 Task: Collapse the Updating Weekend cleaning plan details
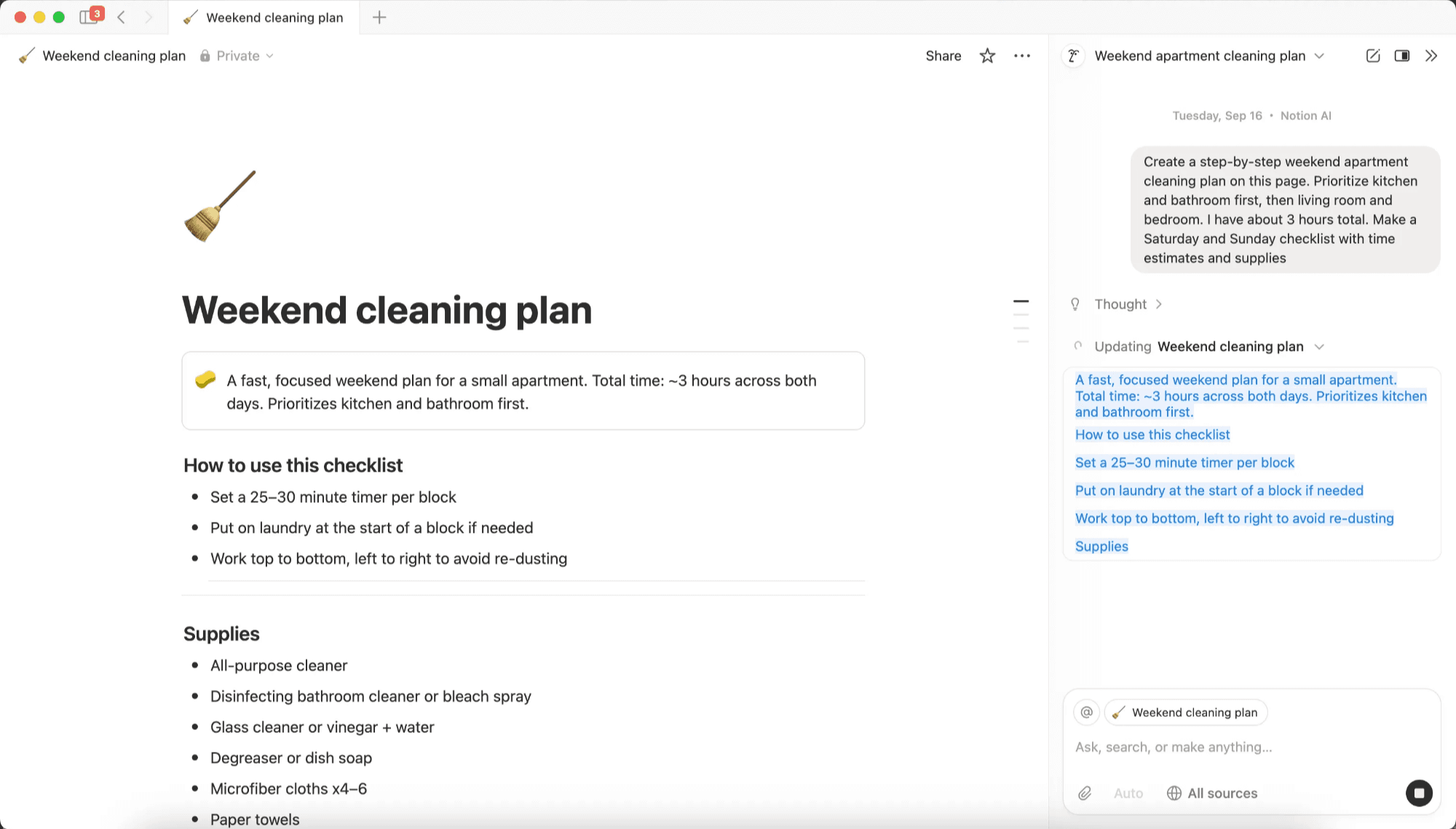point(1319,346)
